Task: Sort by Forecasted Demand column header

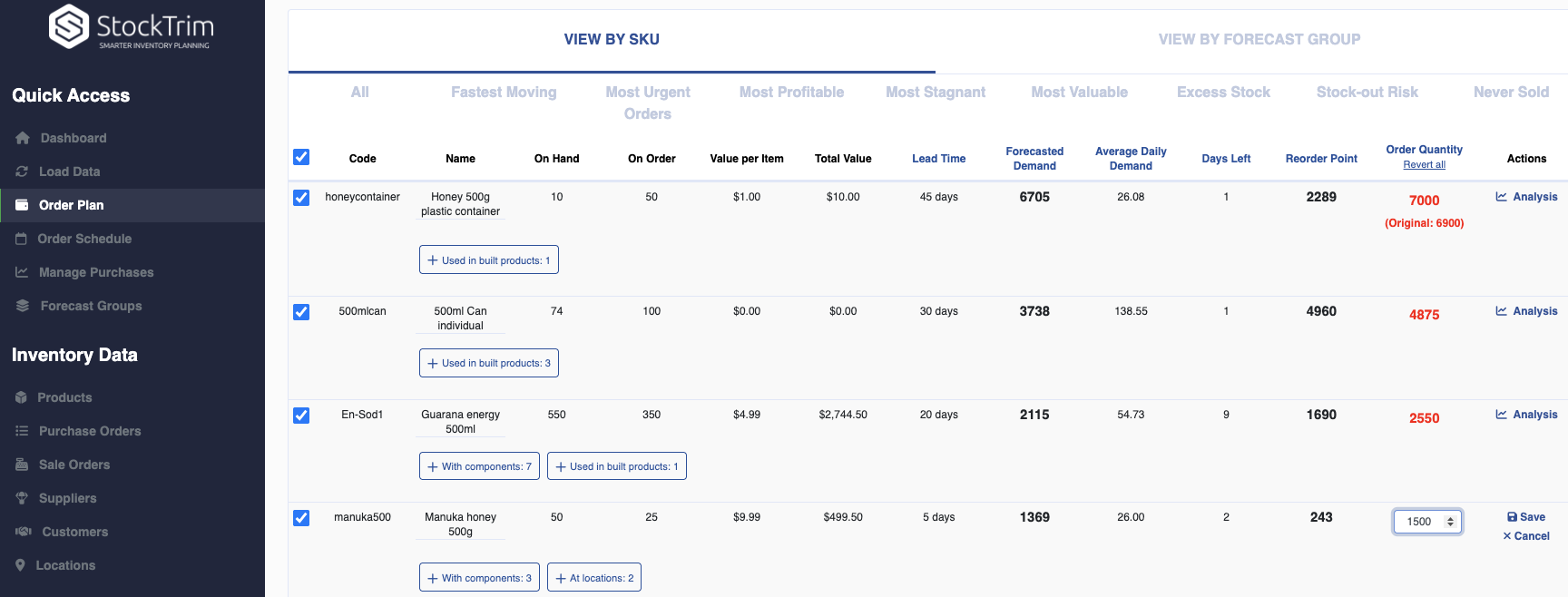Action: pos(1034,159)
